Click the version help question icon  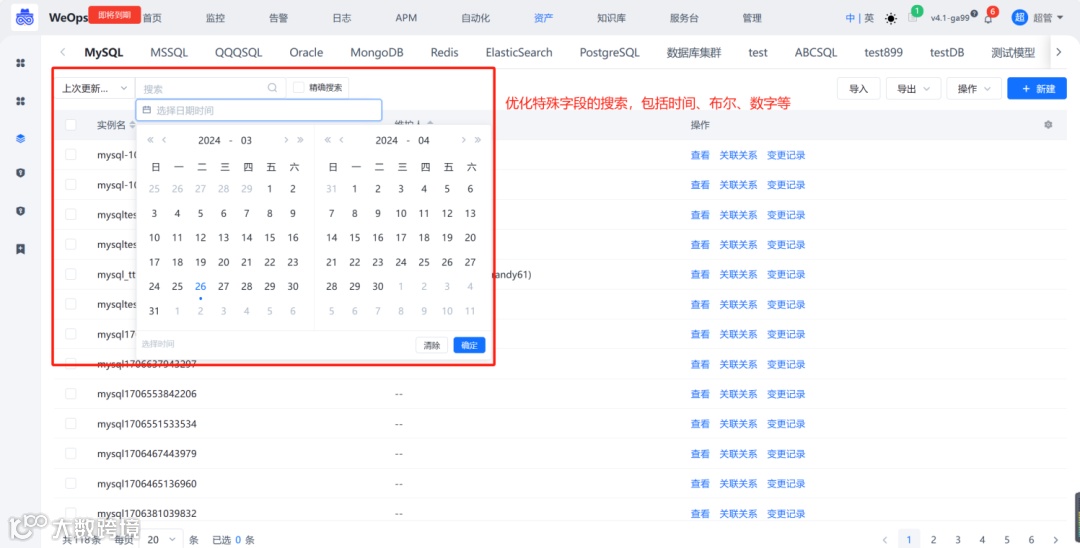(x=974, y=14)
